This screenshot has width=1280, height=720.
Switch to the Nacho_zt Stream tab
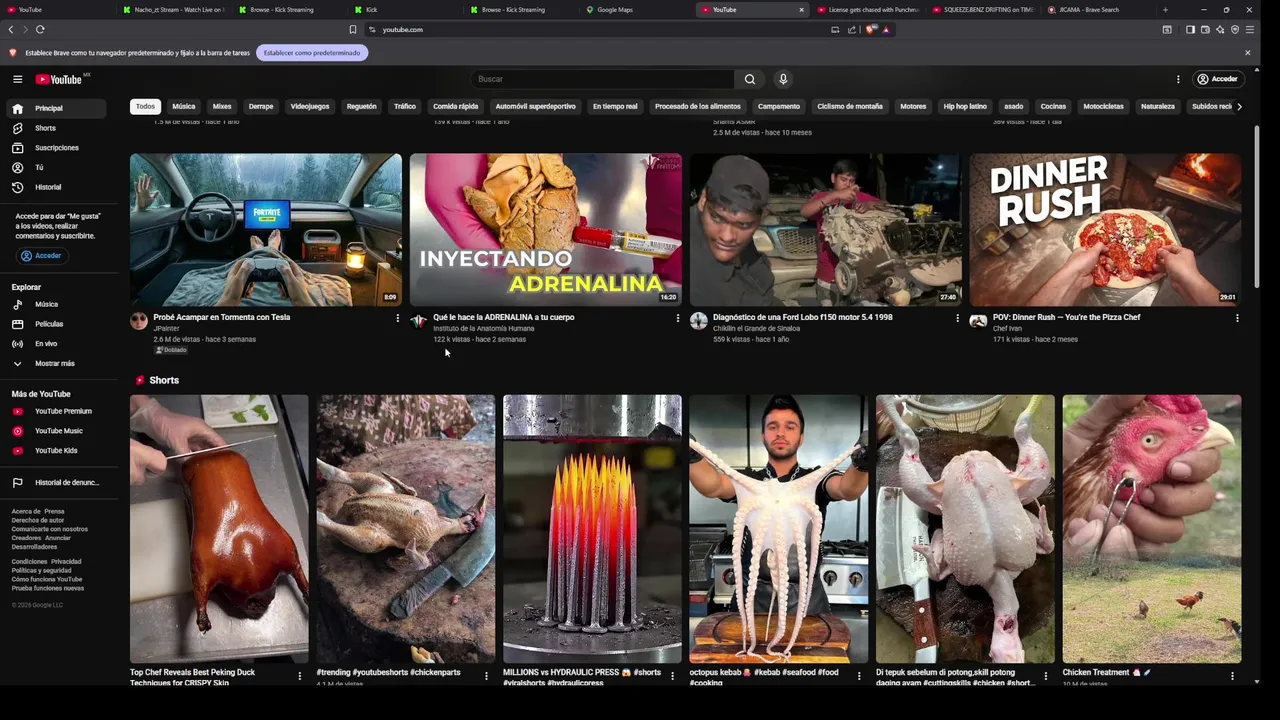(x=172, y=9)
